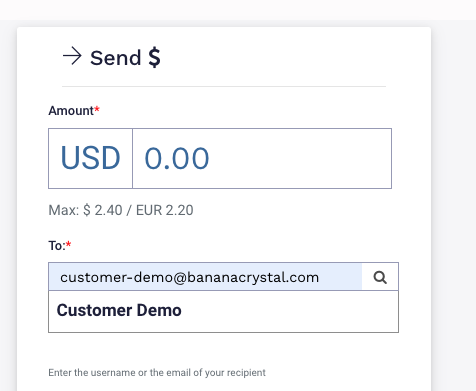Open the USD currency selector
This screenshot has width=476, height=391.
coord(90,158)
